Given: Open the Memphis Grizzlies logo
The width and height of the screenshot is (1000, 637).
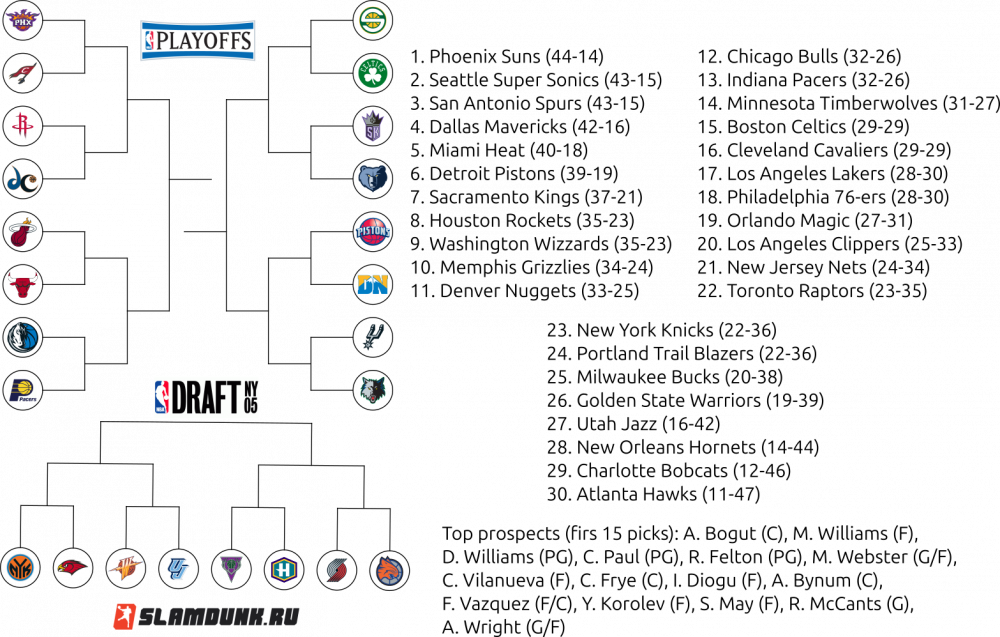Looking at the screenshot, I should [x=373, y=179].
